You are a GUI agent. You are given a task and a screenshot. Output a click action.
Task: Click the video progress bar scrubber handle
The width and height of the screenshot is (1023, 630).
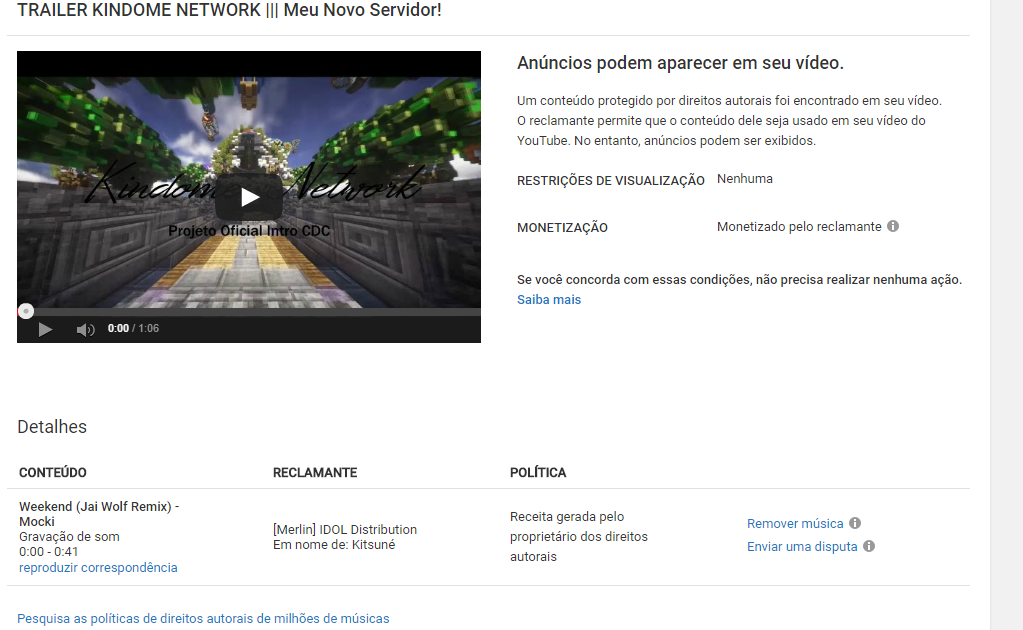pos(25,311)
